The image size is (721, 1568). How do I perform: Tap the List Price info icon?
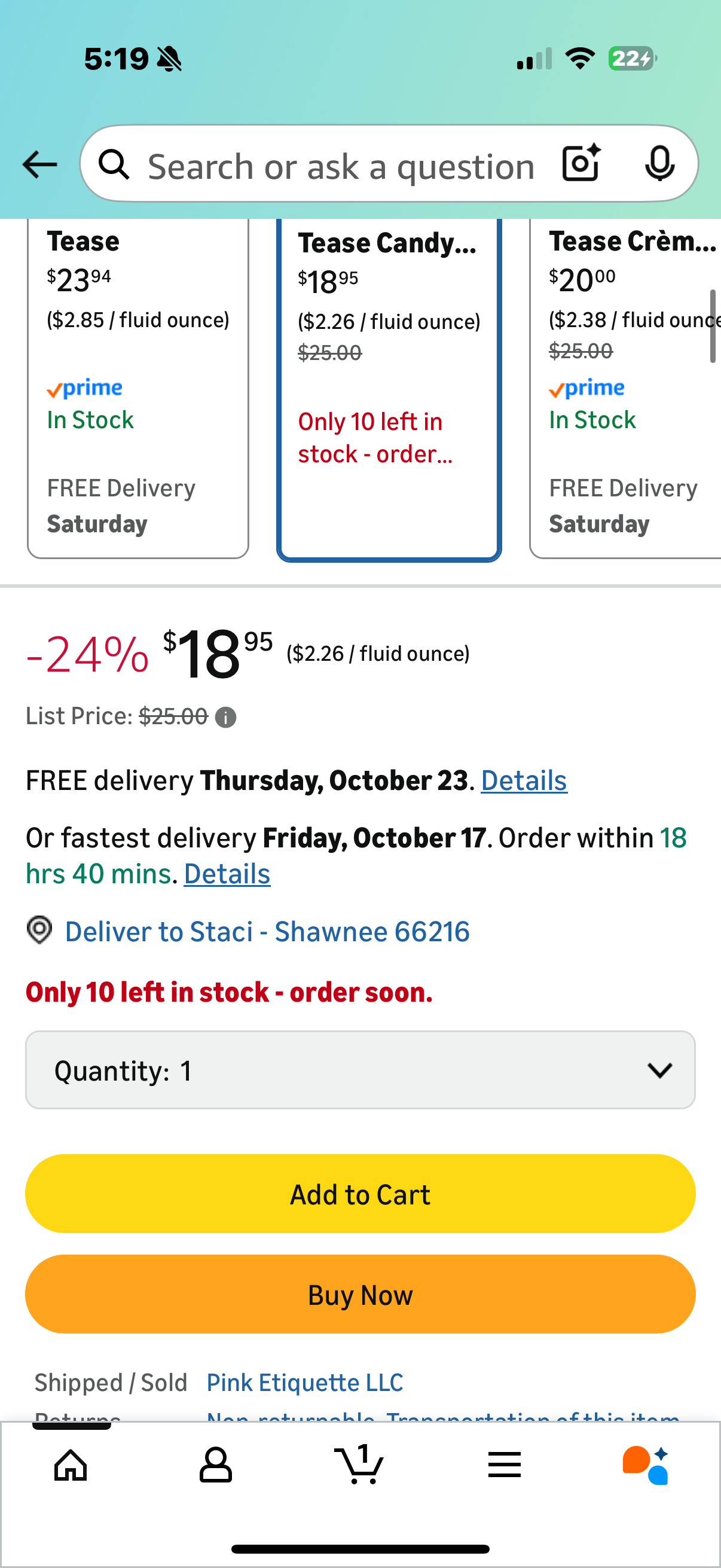(x=226, y=718)
